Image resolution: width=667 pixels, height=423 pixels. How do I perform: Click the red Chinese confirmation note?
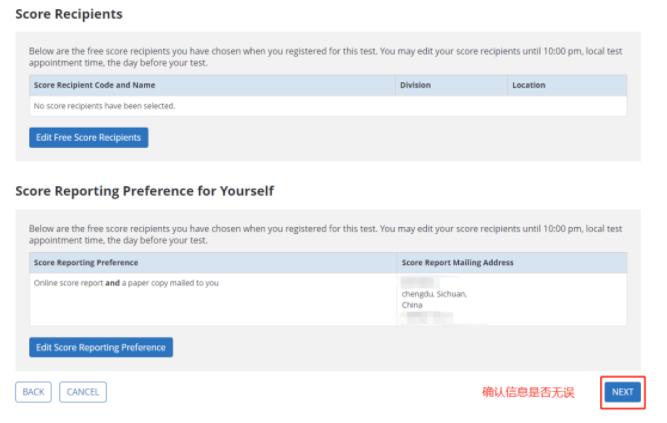click(x=527, y=393)
